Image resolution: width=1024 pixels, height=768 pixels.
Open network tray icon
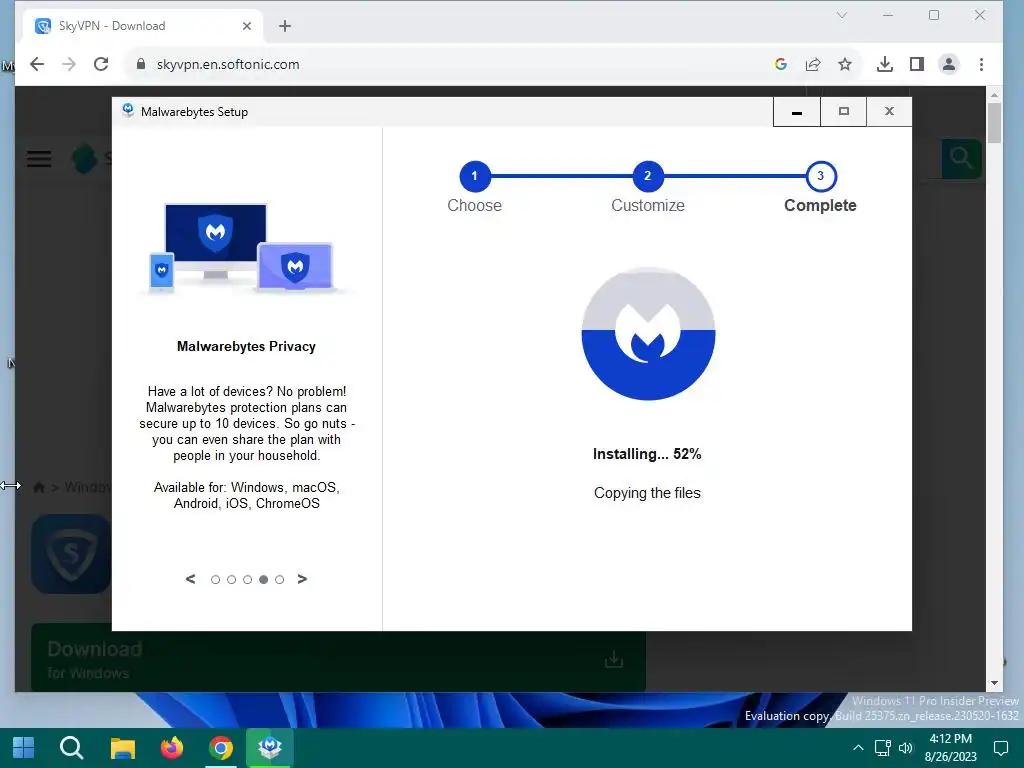coord(882,748)
